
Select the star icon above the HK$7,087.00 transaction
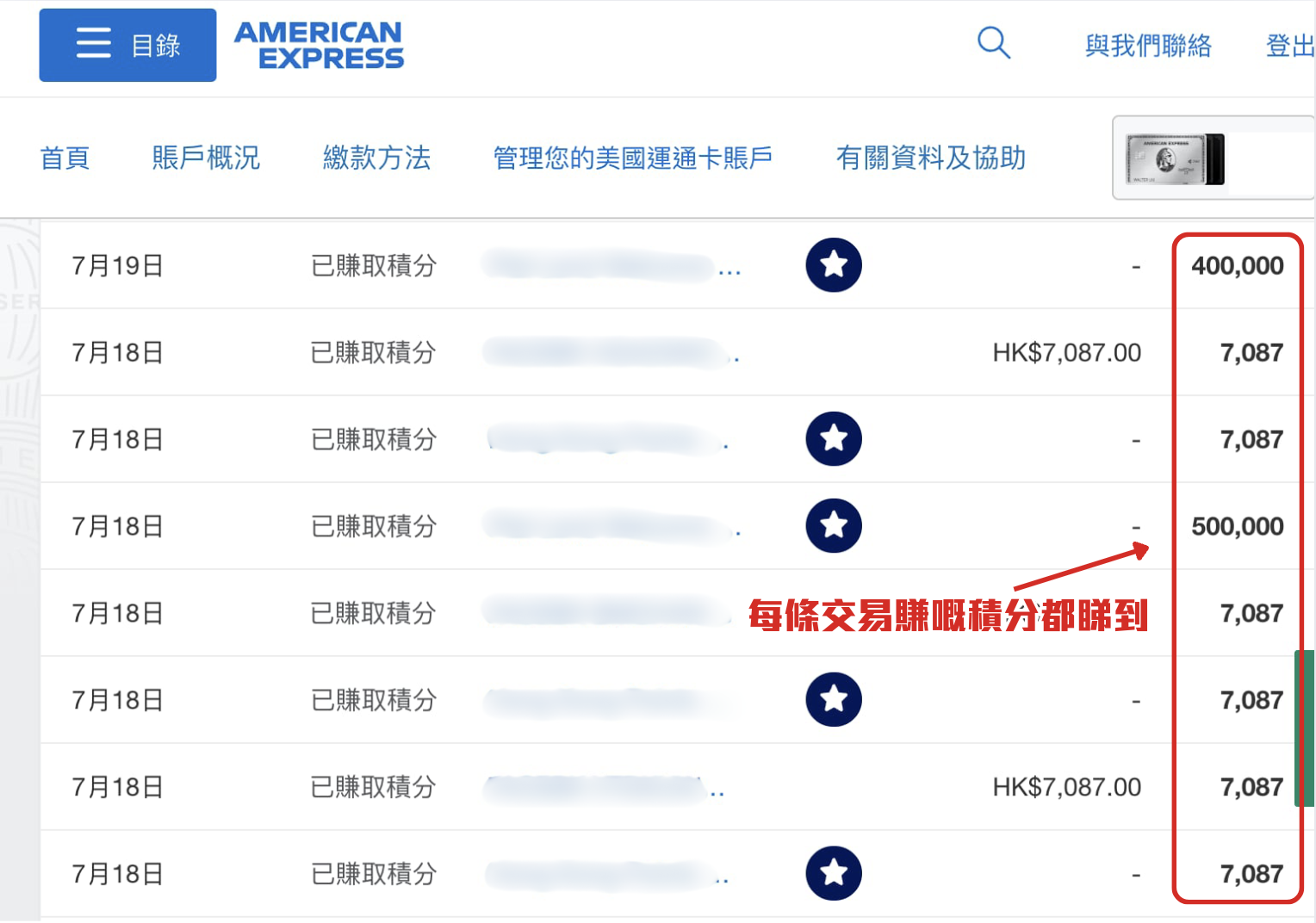[832, 699]
